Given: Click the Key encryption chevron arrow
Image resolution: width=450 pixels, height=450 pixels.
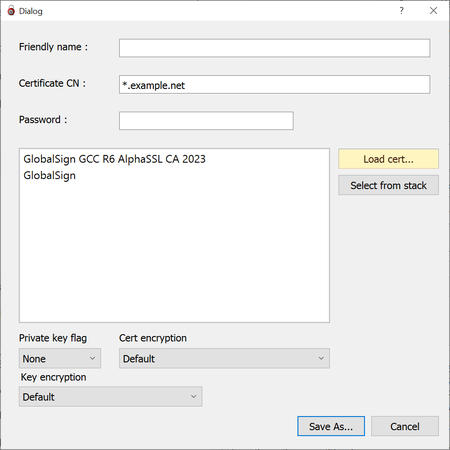Looking at the screenshot, I should [193, 396].
